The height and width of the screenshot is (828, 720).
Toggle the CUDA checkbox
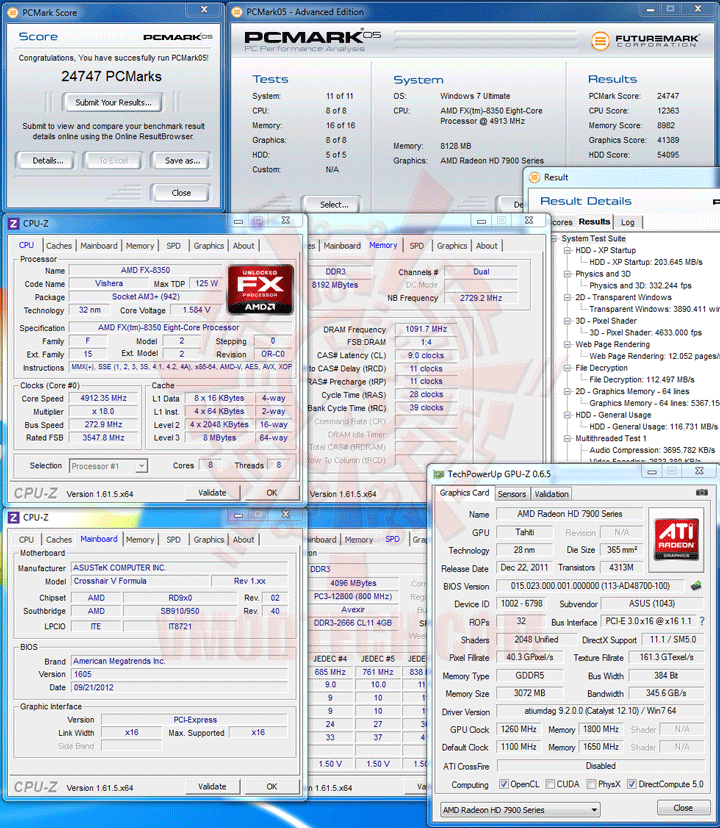click(550, 784)
